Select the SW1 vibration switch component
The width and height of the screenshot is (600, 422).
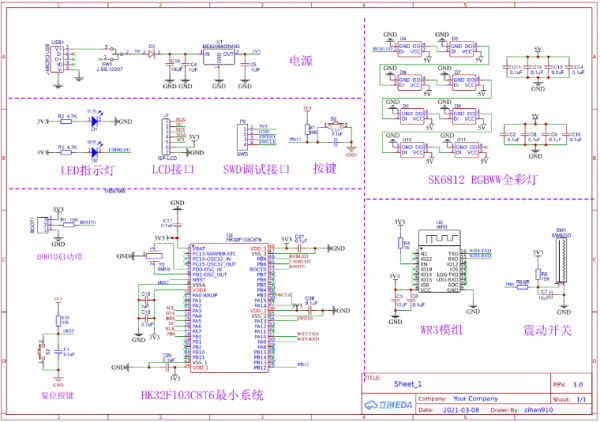(561, 261)
